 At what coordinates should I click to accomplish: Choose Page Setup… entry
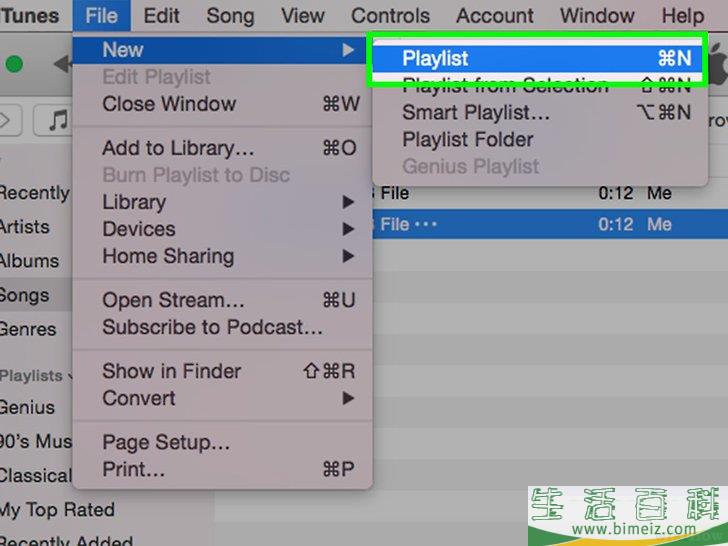coord(222,442)
